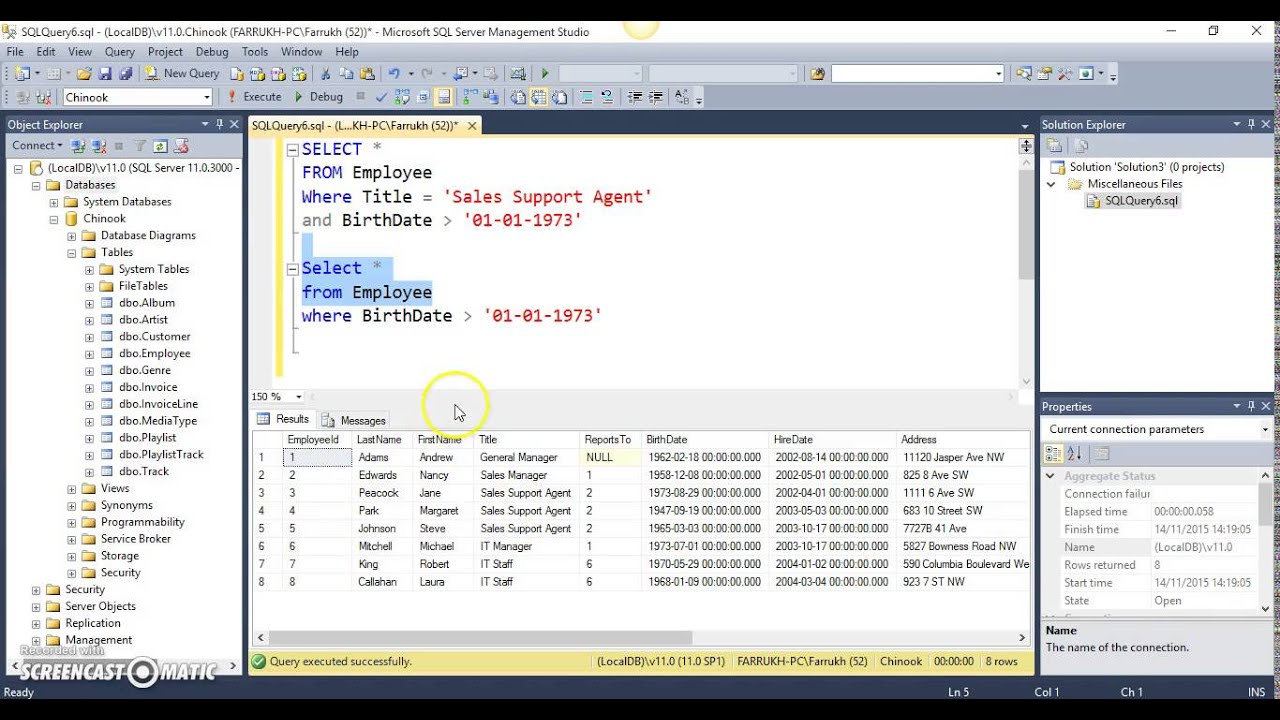Toggle the Results to File icon
Image resolution: width=1280 pixels, height=720 pixels.
[559, 97]
